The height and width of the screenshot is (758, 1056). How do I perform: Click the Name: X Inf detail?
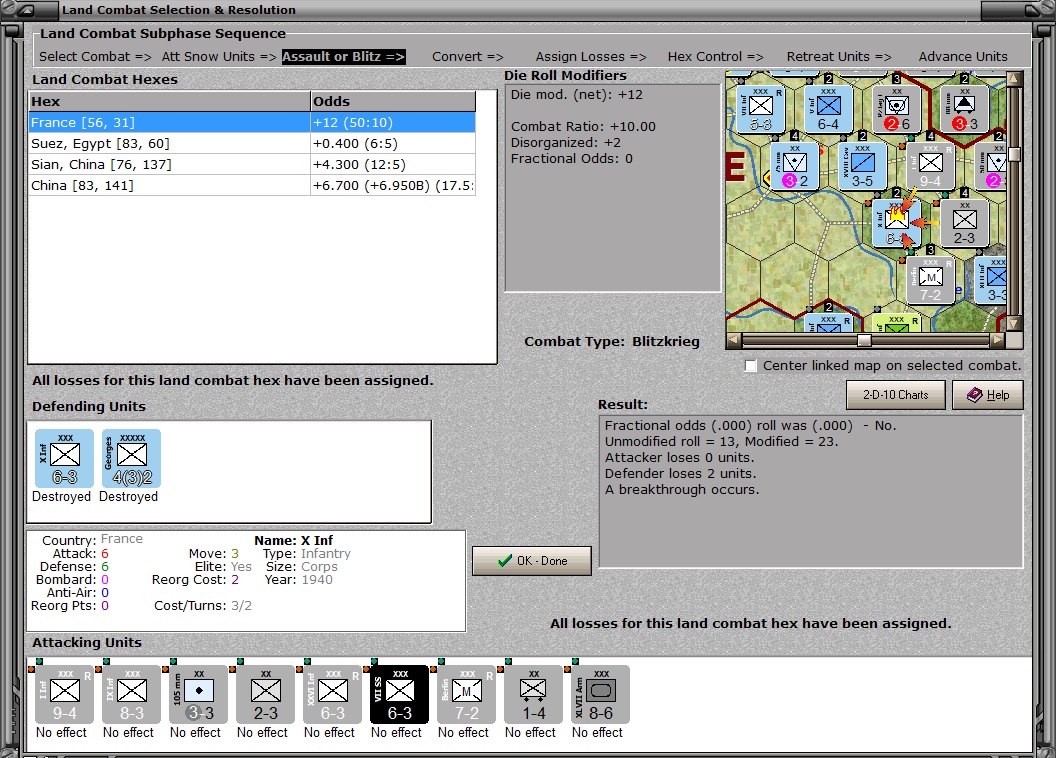click(294, 541)
